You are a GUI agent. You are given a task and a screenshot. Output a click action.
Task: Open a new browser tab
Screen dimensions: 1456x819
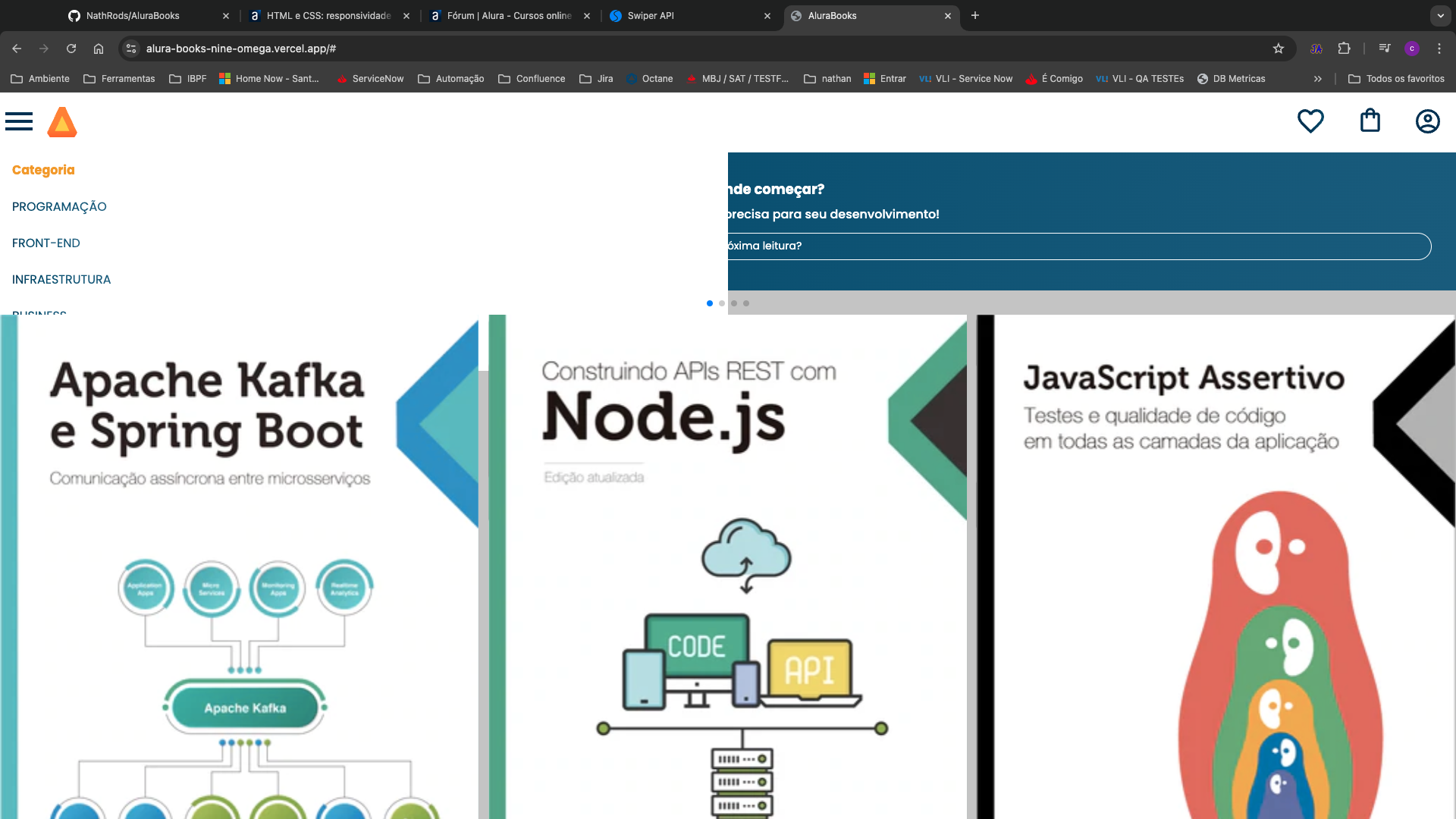pos(975,15)
